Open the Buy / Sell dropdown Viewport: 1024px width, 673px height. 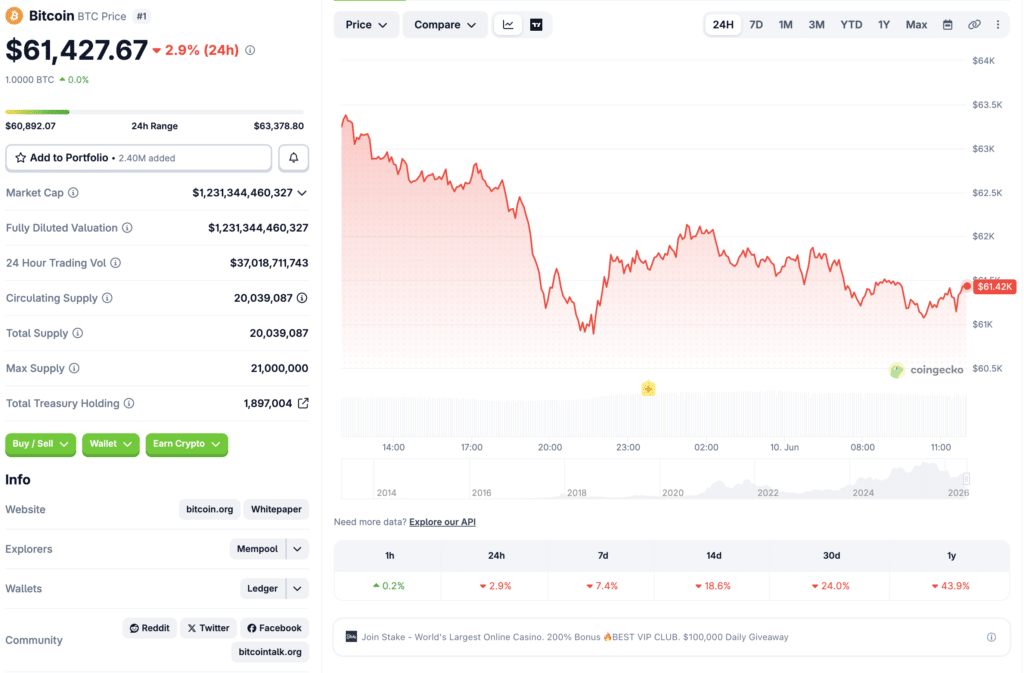tap(40, 445)
